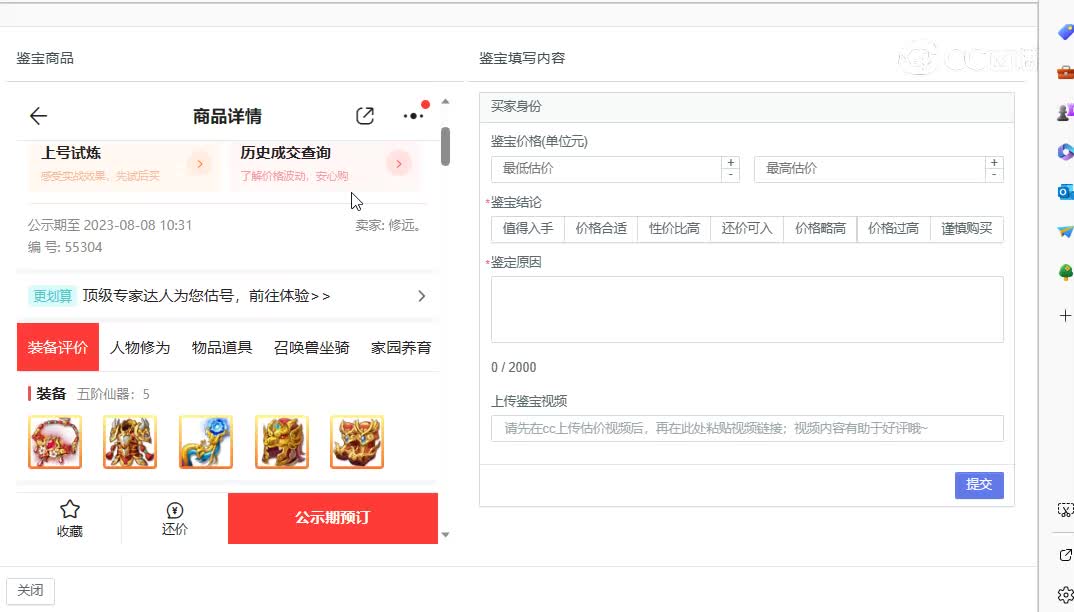Open the three-dot more options menu

point(413,114)
